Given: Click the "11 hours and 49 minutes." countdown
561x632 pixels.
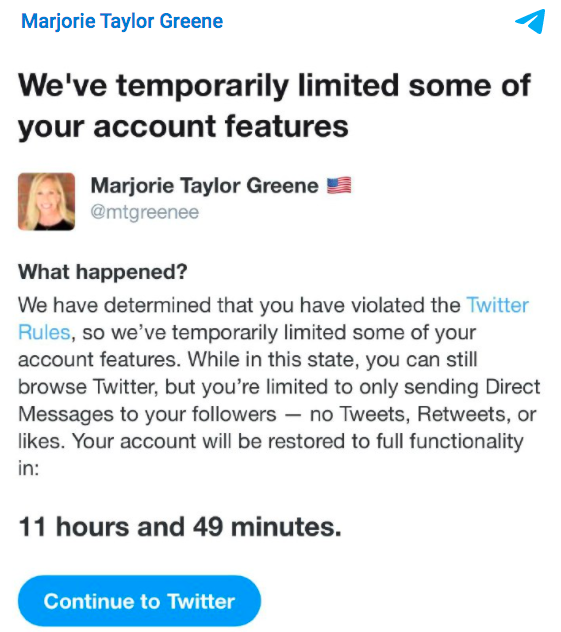Looking at the screenshot, I should [x=180, y=526].
